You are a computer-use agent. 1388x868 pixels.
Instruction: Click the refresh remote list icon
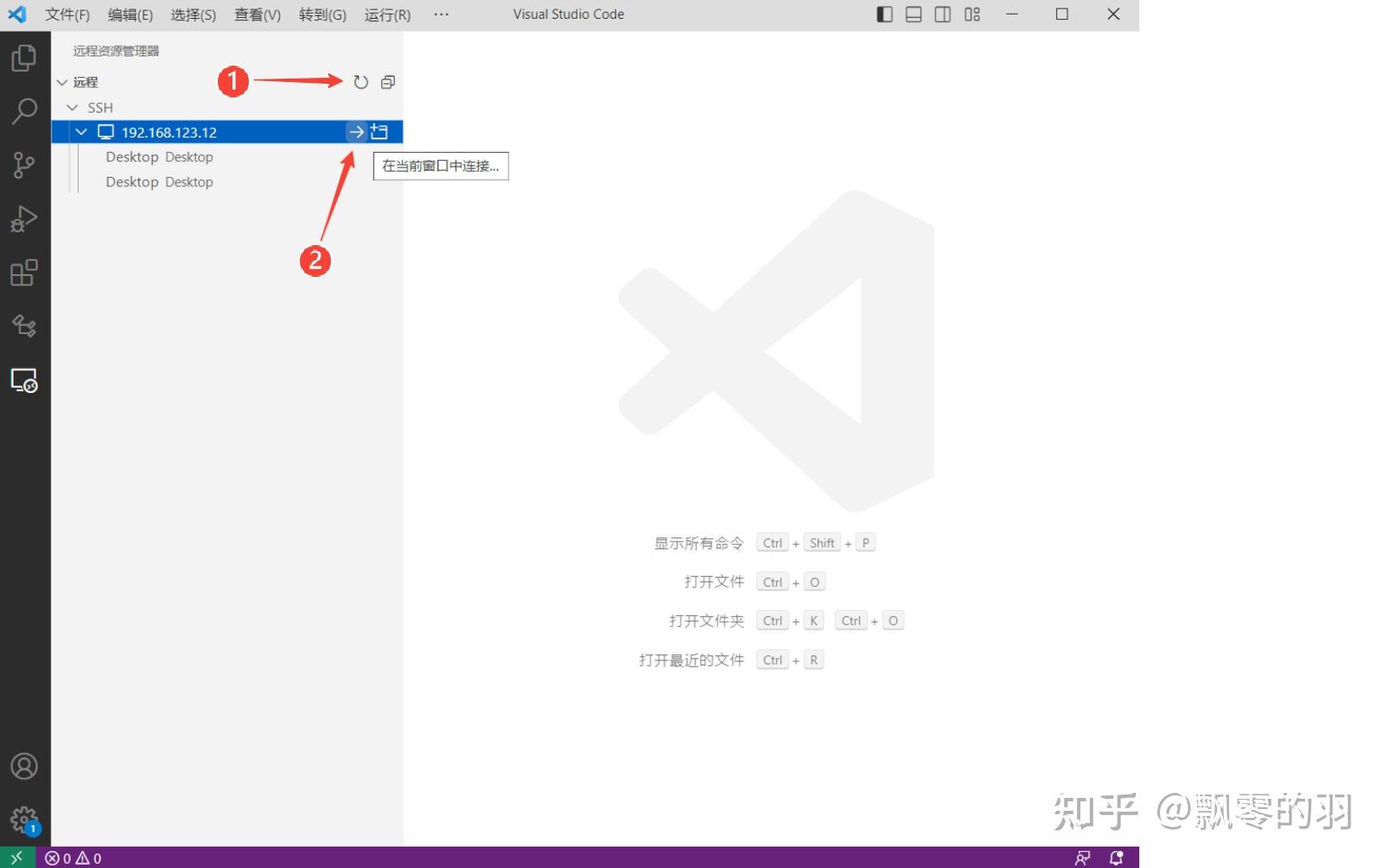click(361, 82)
